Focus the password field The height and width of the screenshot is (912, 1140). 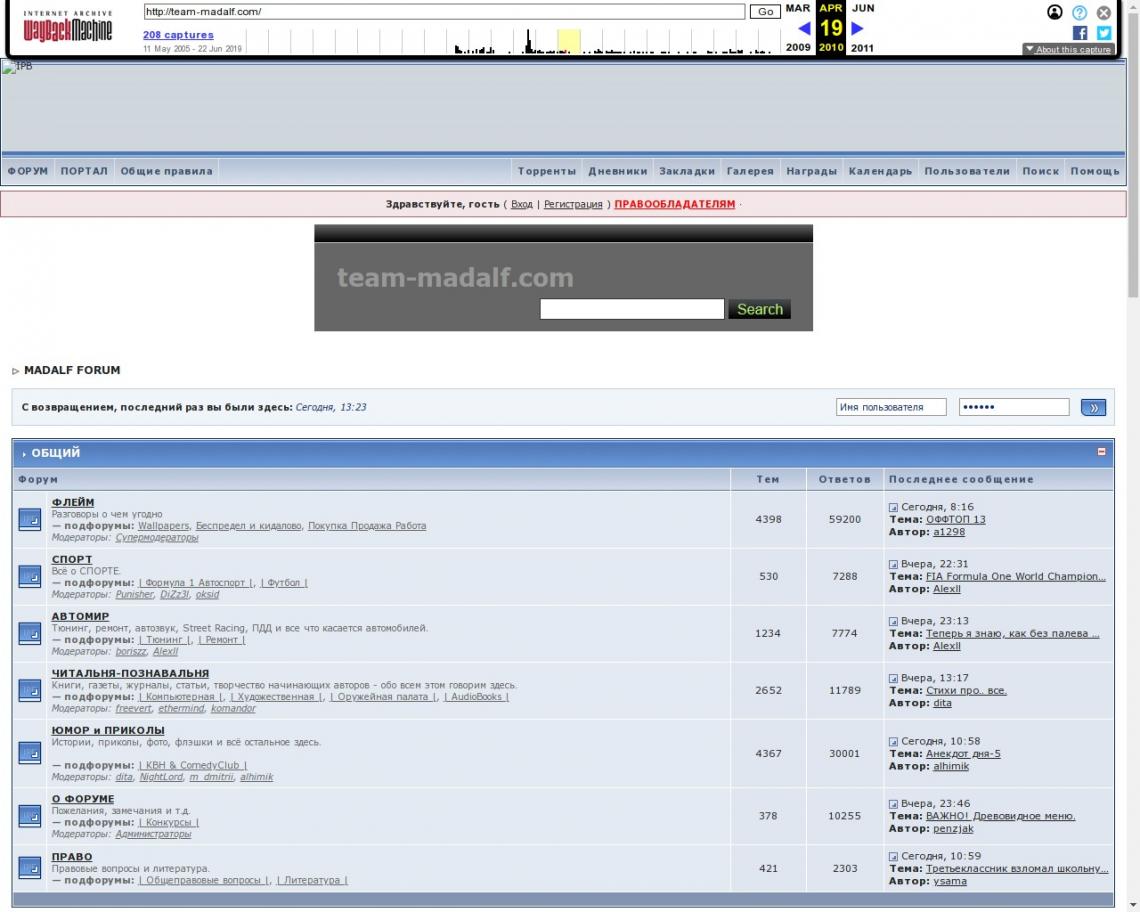pos(1013,407)
